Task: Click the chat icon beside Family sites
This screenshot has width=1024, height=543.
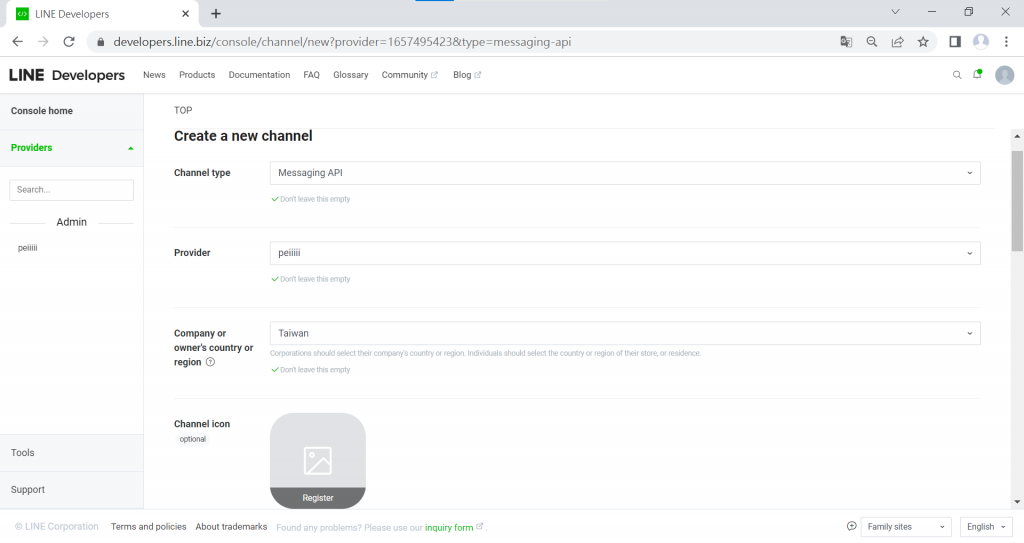Action: point(852,526)
